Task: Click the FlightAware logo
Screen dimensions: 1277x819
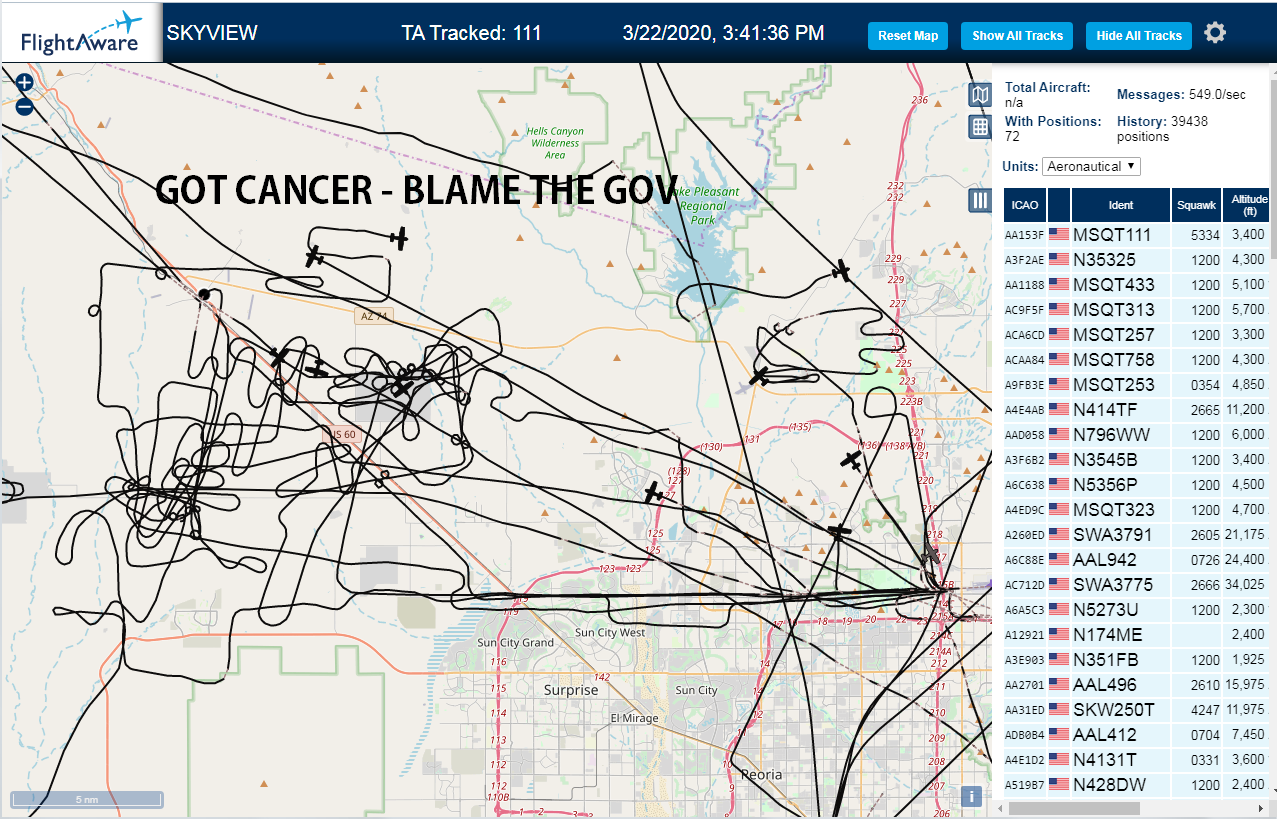Action: pos(80,32)
